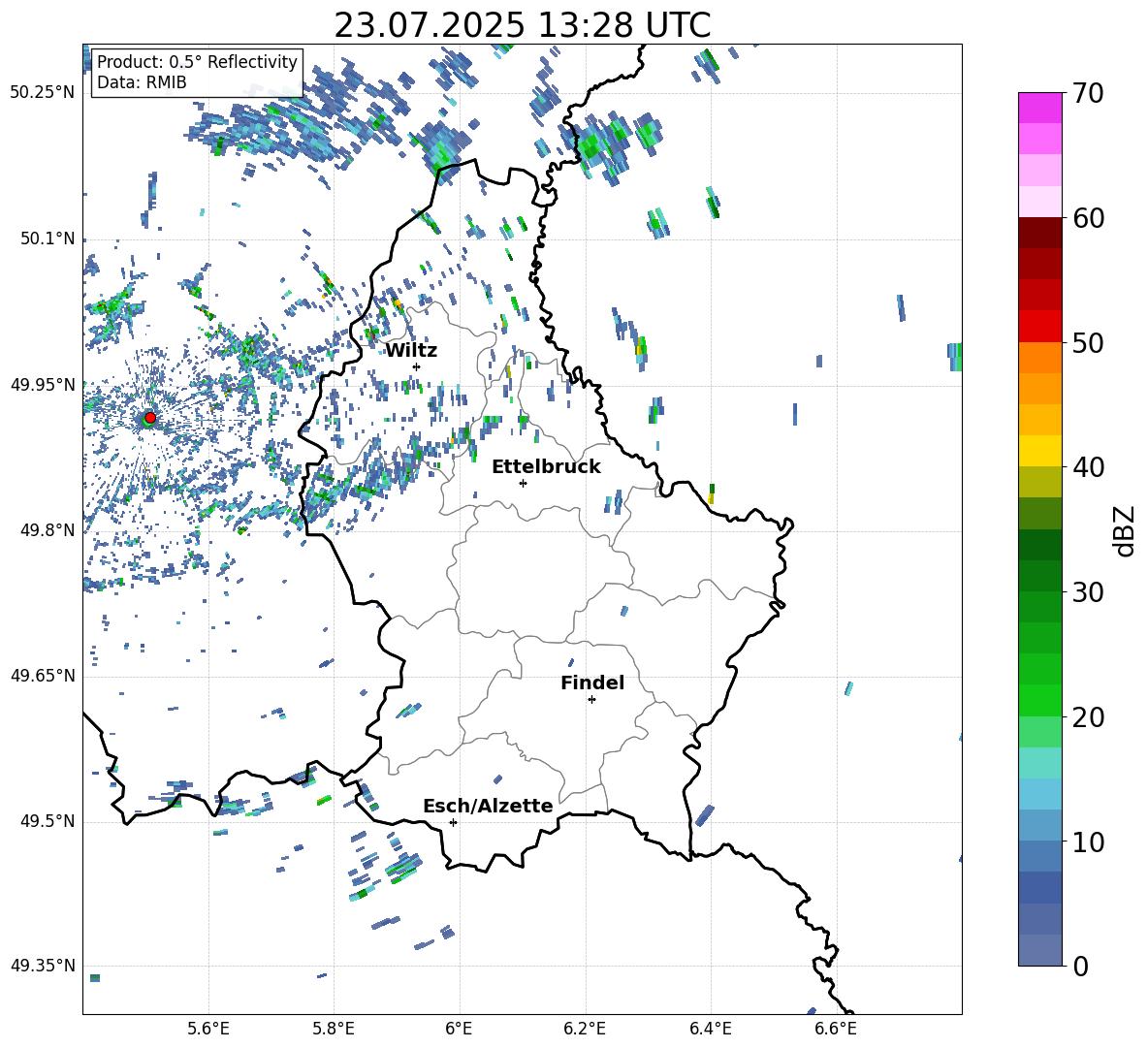Click the light blue colorbar segment near 14

tap(1039, 793)
